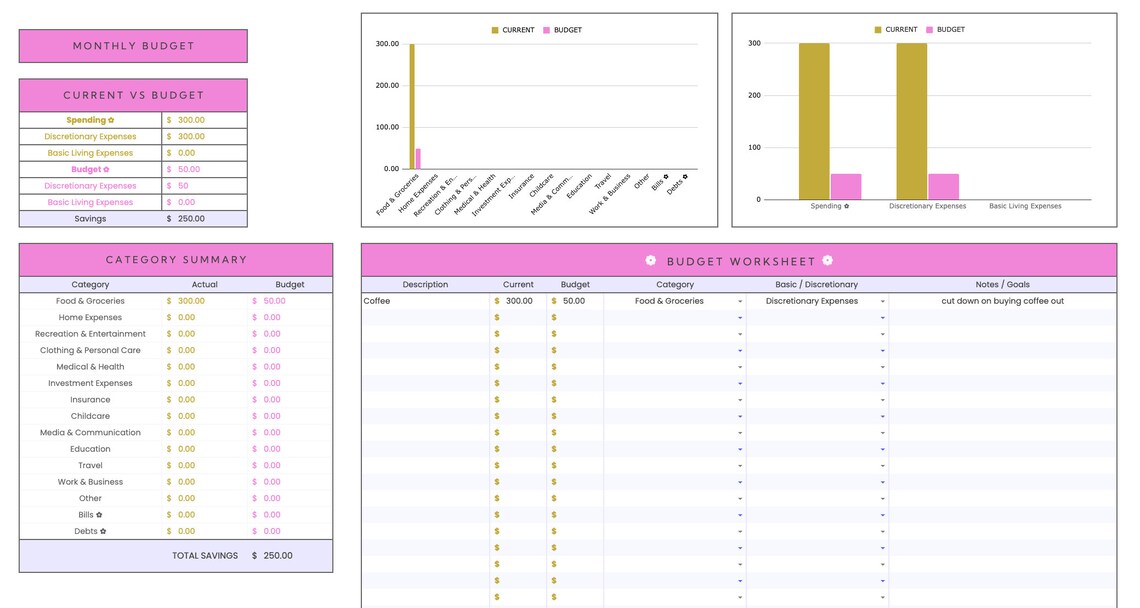Click the left flower icon in Budget Worksheet header

click(649, 260)
